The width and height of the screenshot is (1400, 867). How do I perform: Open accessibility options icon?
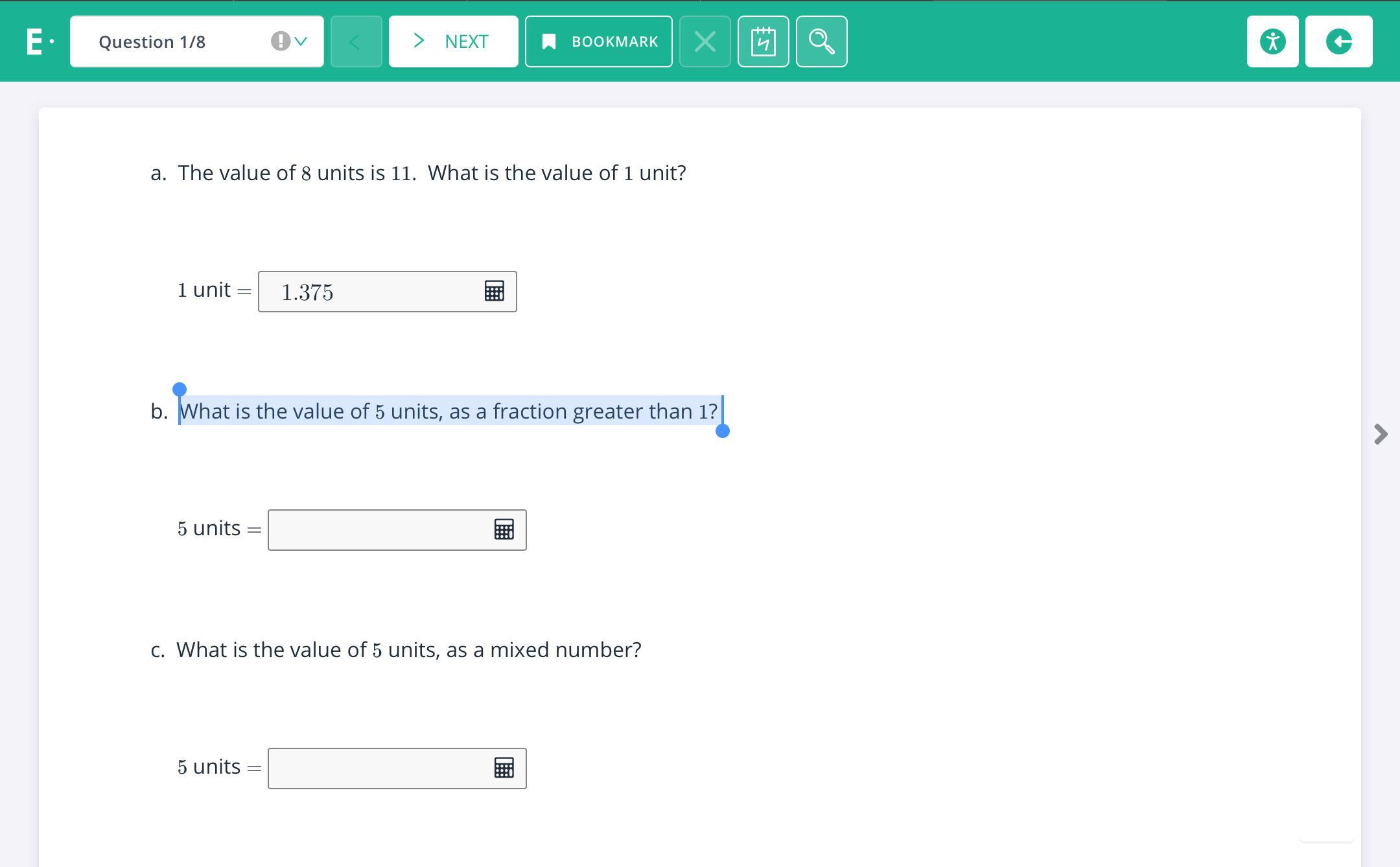point(1272,41)
